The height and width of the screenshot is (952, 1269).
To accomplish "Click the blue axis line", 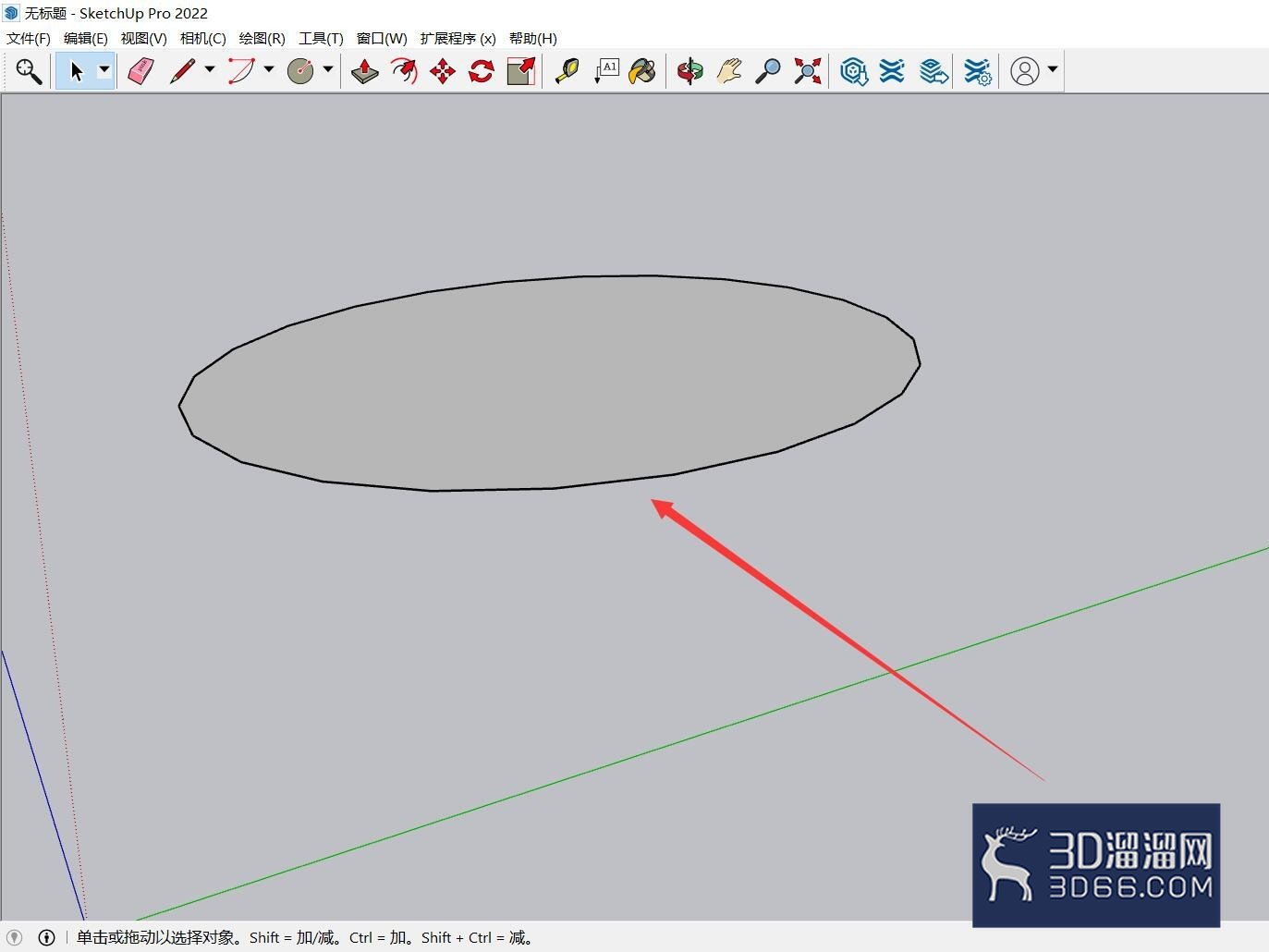I will [42, 784].
